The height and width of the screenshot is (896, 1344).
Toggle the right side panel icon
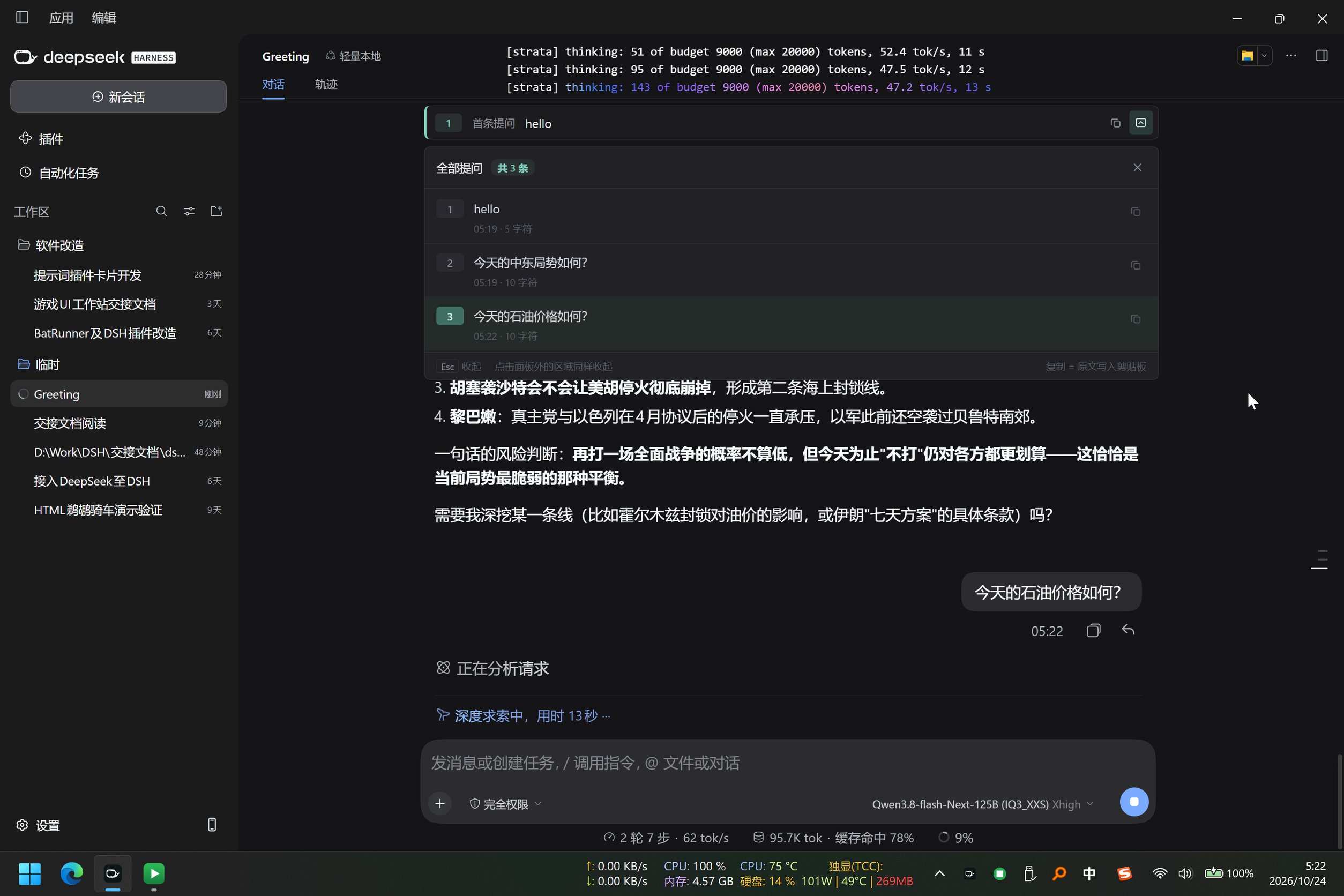[1321, 55]
